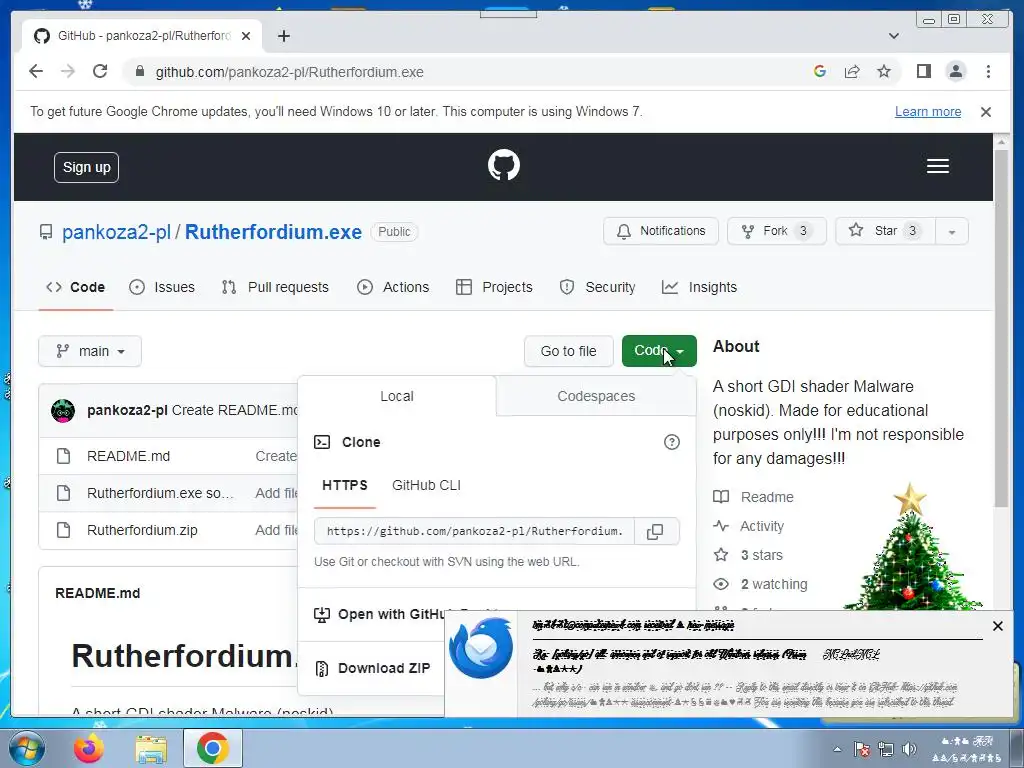This screenshot has height=768, width=1024.
Task: Select the Security tab
Action: [598, 287]
